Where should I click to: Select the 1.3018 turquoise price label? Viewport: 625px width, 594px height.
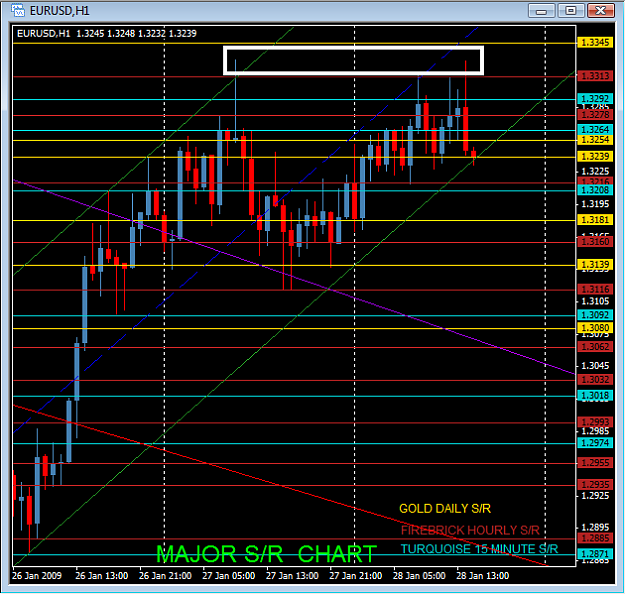click(x=595, y=396)
